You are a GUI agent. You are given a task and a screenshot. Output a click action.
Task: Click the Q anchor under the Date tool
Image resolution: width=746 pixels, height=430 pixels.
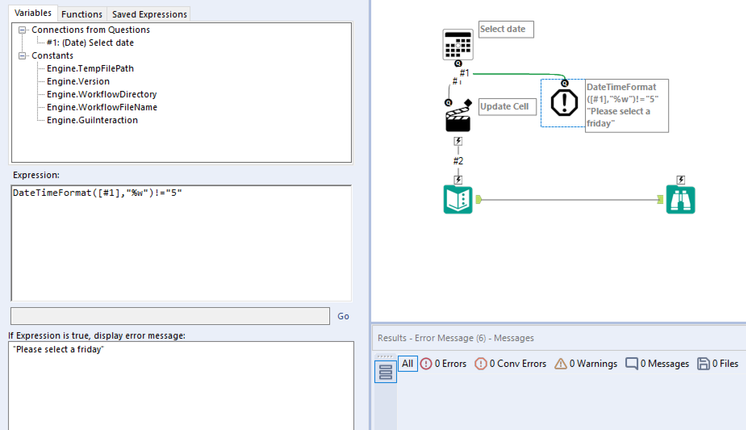click(x=458, y=63)
